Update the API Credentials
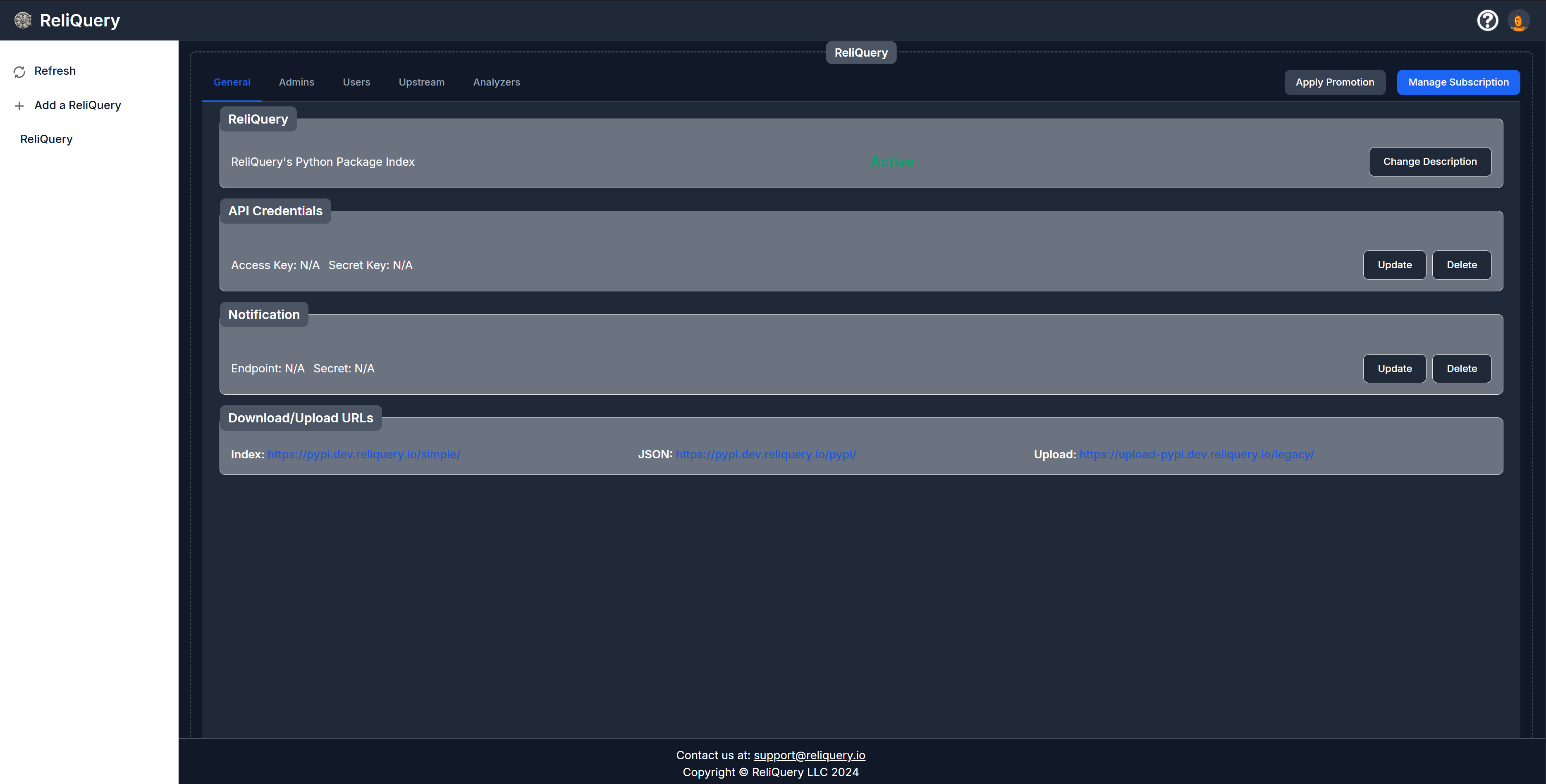The width and height of the screenshot is (1546, 784). [x=1394, y=265]
